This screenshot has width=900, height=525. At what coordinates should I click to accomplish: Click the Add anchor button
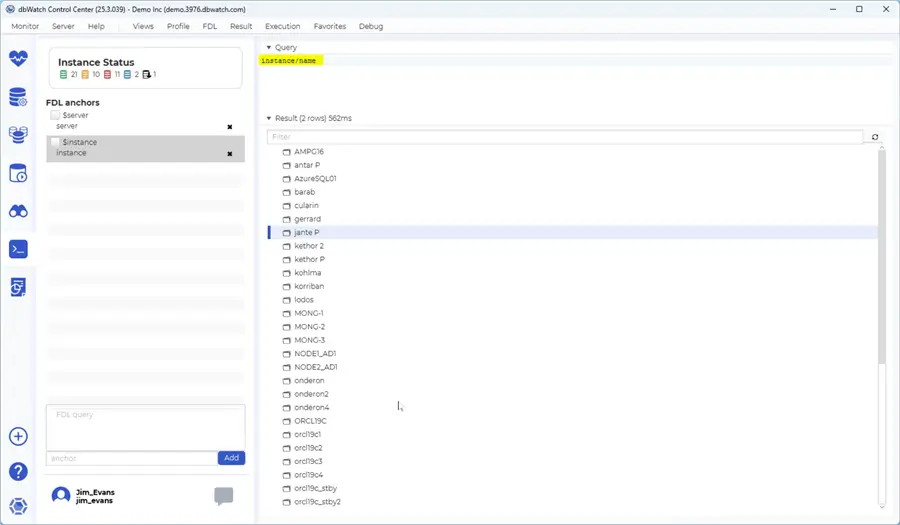click(x=231, y=458)
